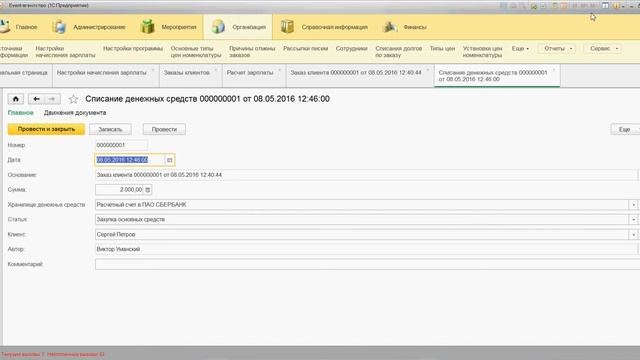This screenshot has height=360, width=640.
Task: Open the Главное section icon
Action: pos(5,27)
